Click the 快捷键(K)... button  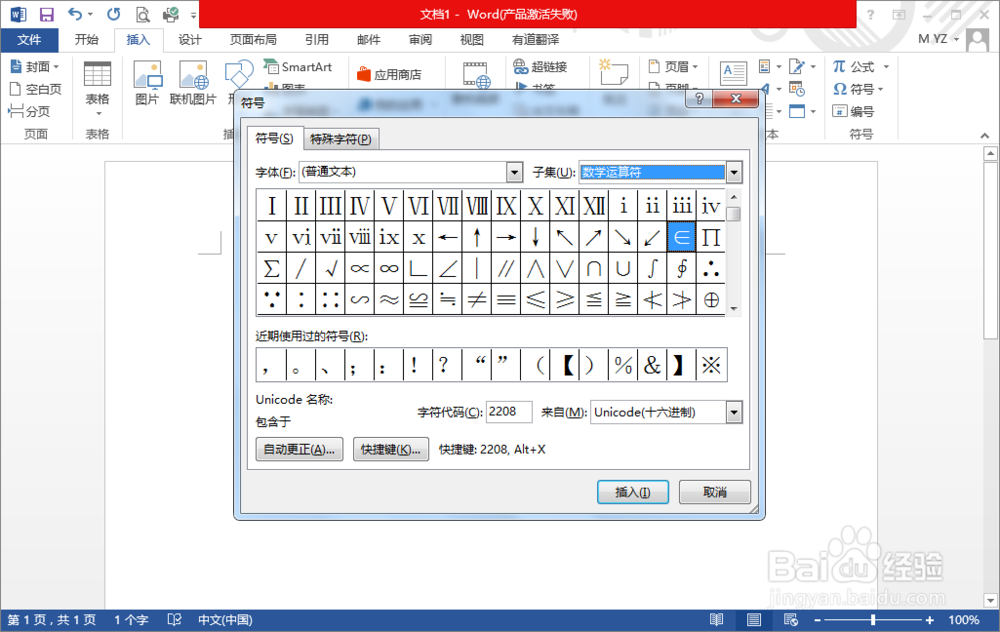(x=390, y=449)
